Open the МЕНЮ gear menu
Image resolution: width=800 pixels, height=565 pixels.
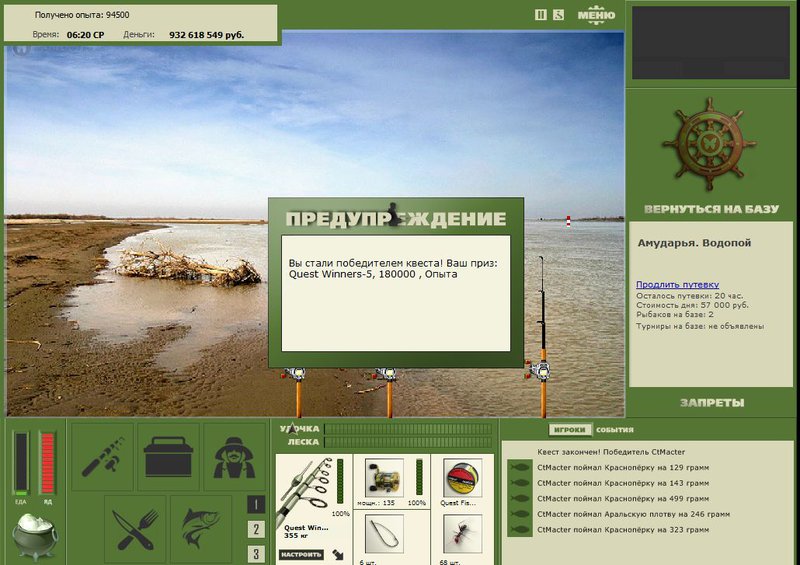pyautogui.click(x=596, y=15)
